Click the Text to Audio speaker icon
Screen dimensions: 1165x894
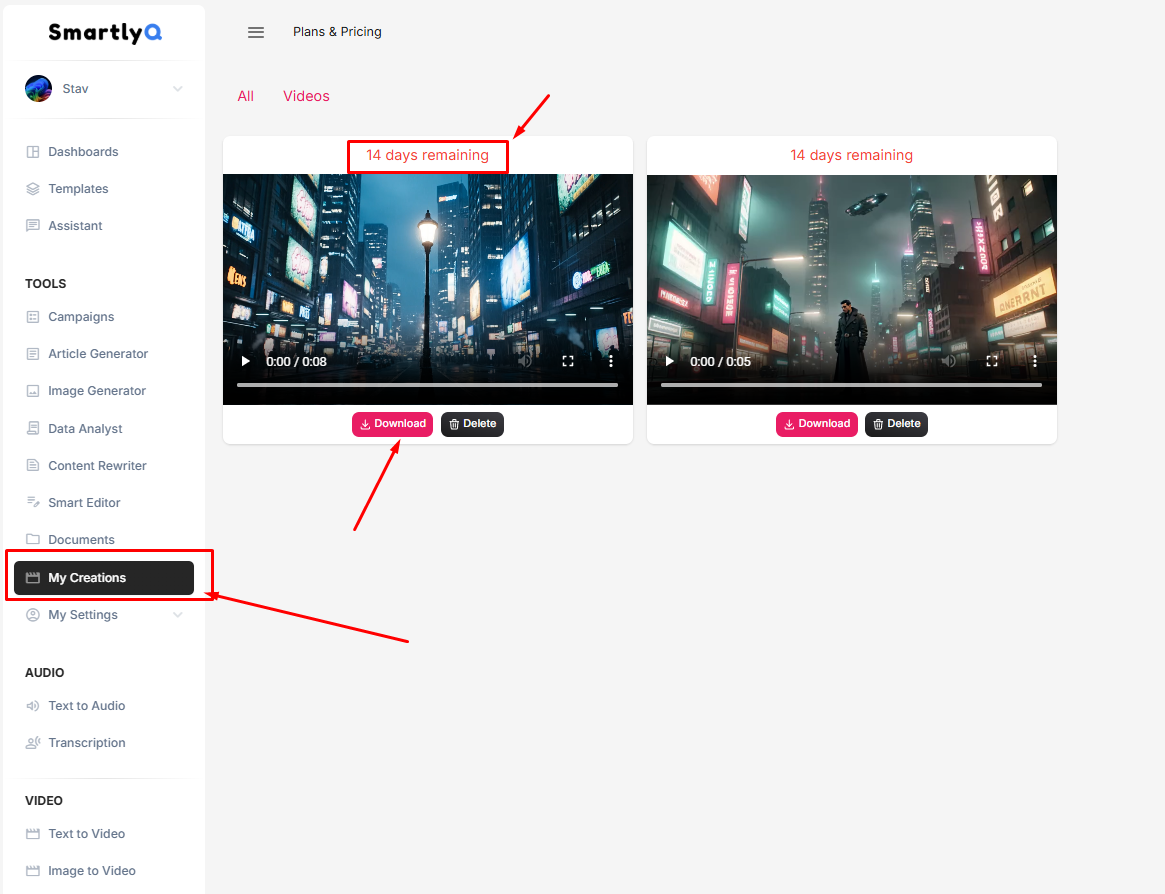pyautogui.click(x=33, y=706)
